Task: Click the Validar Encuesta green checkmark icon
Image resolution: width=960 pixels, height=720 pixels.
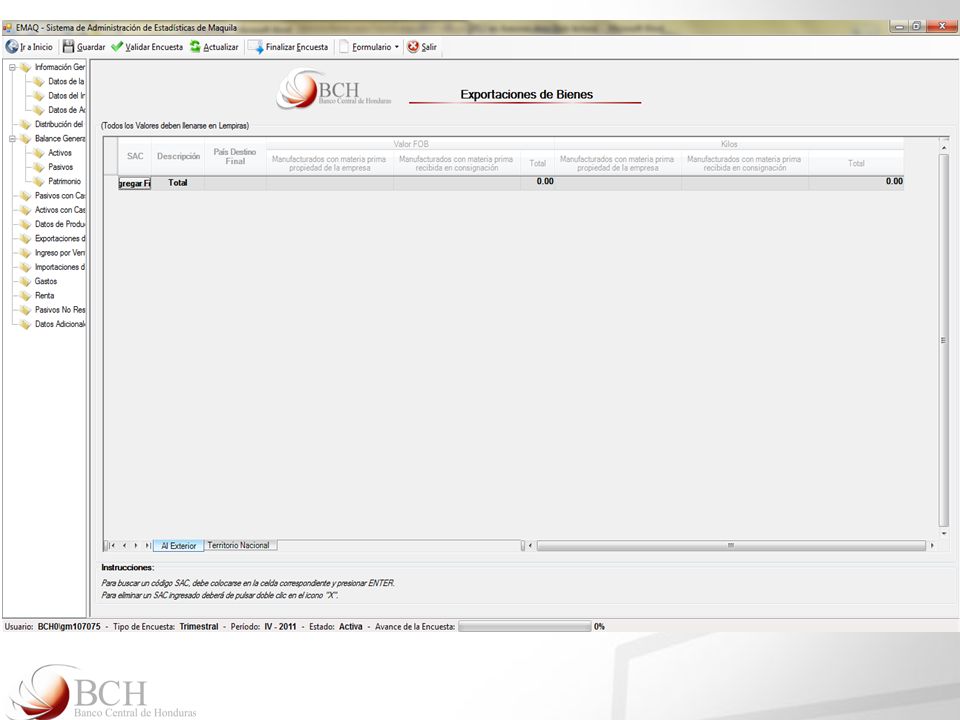Action: (117, 47)
